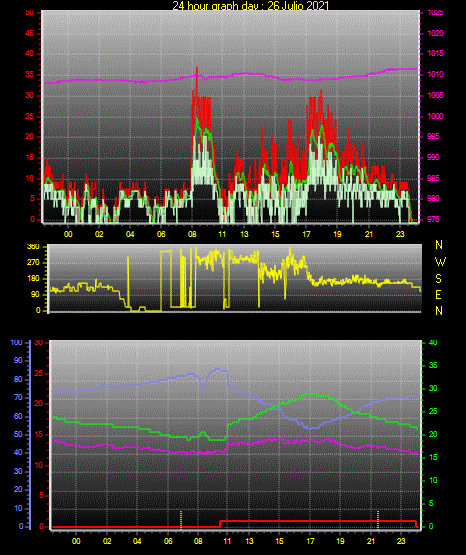The image size is (466, 555).
Task: Click hour label 00 under the top wind chart
Action: coord(68,234)
